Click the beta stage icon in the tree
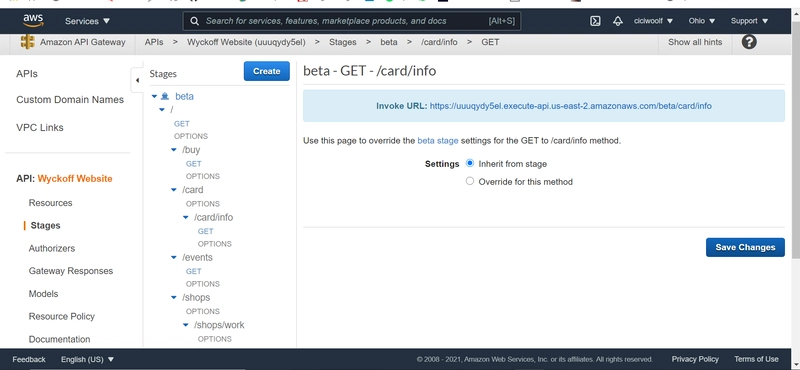800x370 pixels. [x=165, y=96]
